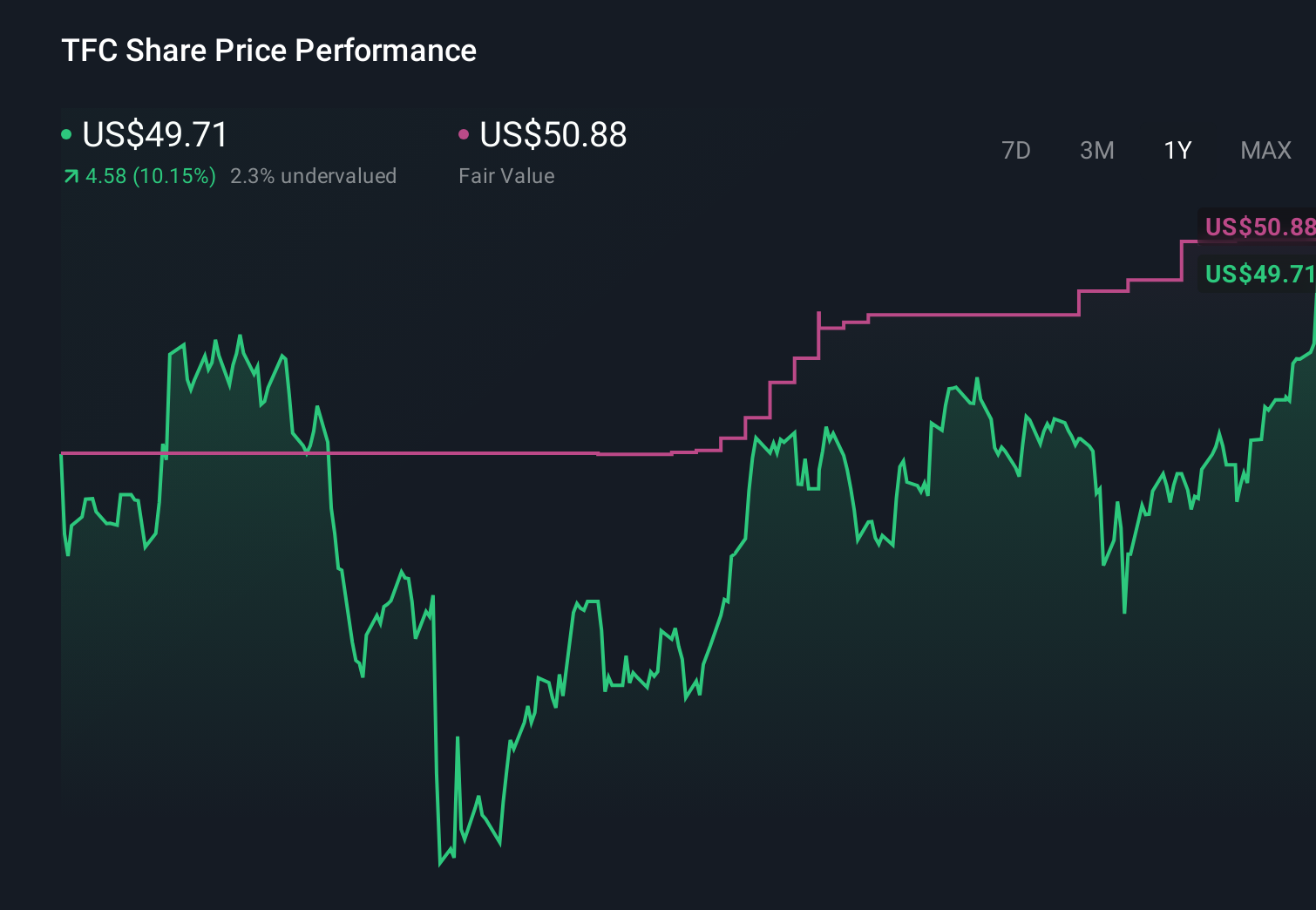Expand the Fair Value description
Screen dimensions: 1316x910
pyautogui.click(x=506, y=175)
